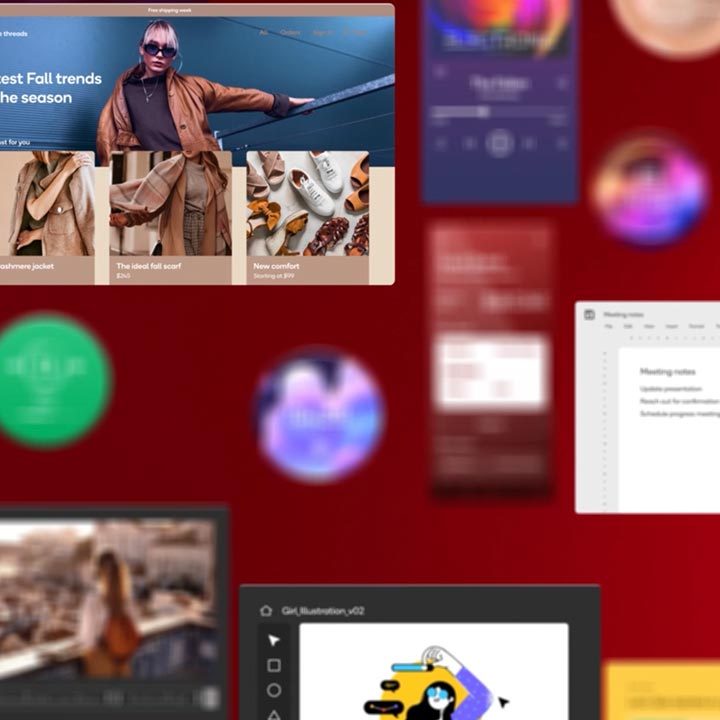Click the Meeting notes document title field
This screenshot has height=720, width=720.
(x=623, y=315)
